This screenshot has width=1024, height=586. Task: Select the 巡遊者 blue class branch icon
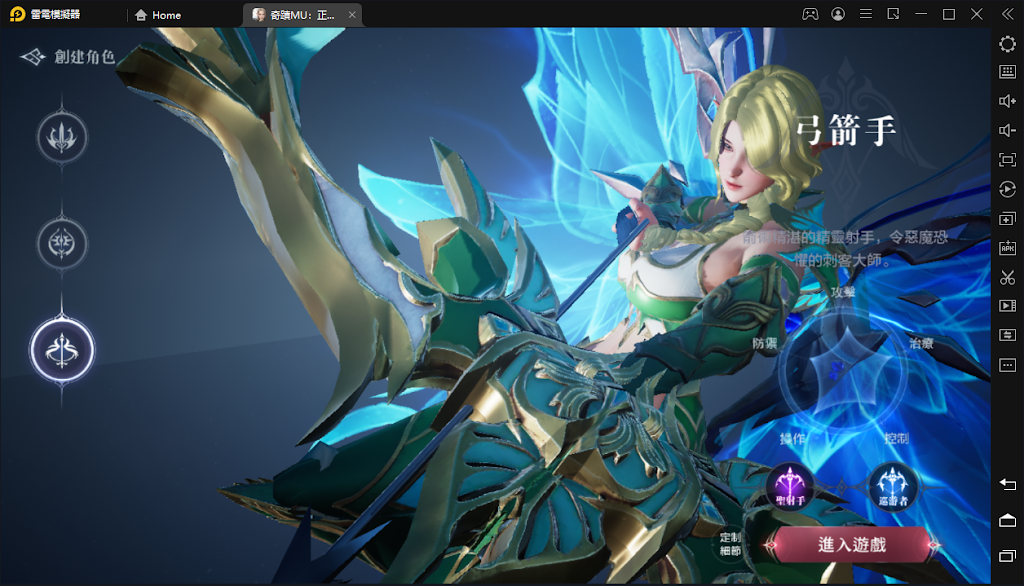coord(893,487)
